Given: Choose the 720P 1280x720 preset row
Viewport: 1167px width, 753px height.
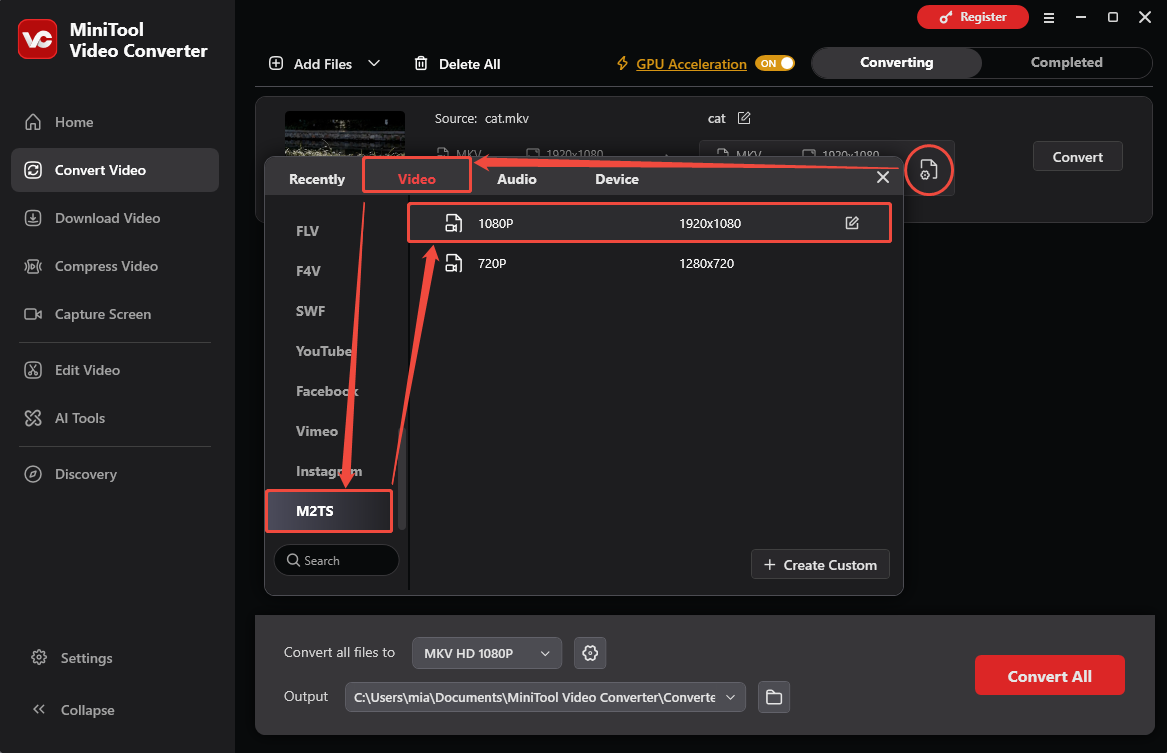Looking at the screenshot, I should coord(649,263).
